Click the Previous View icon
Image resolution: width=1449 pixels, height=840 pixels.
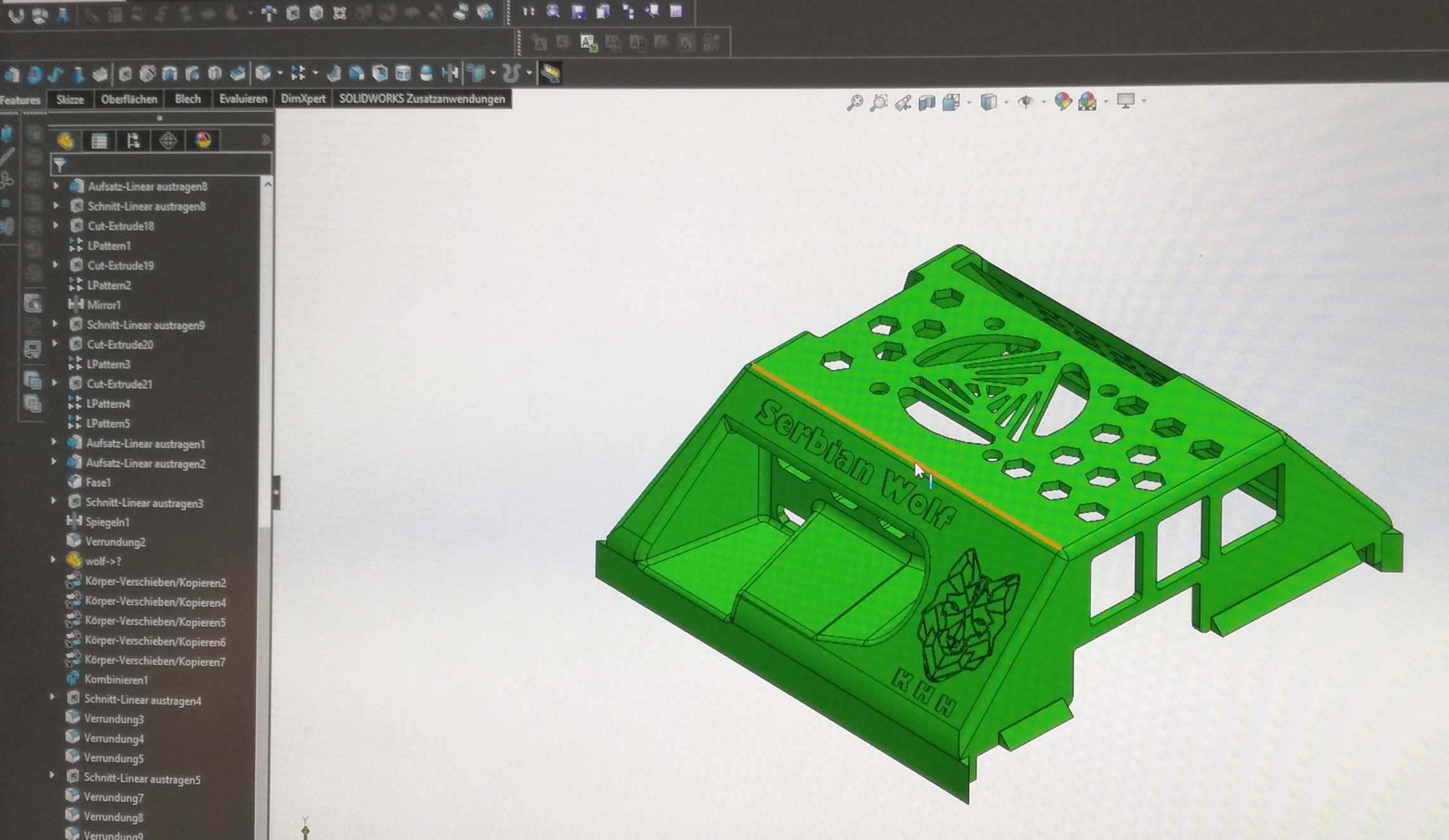coord(903,103)
